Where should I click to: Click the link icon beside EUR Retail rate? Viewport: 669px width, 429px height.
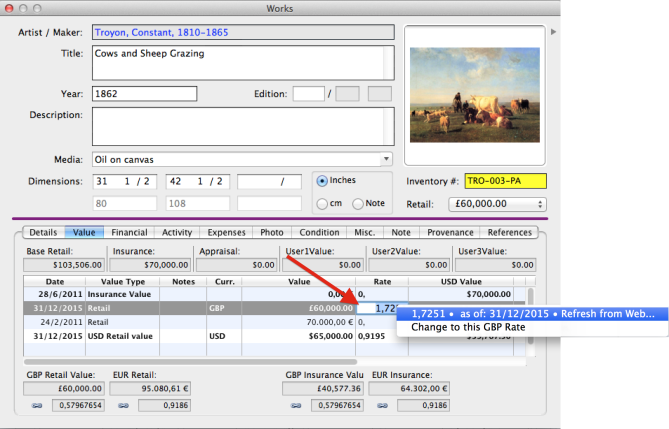121,407
